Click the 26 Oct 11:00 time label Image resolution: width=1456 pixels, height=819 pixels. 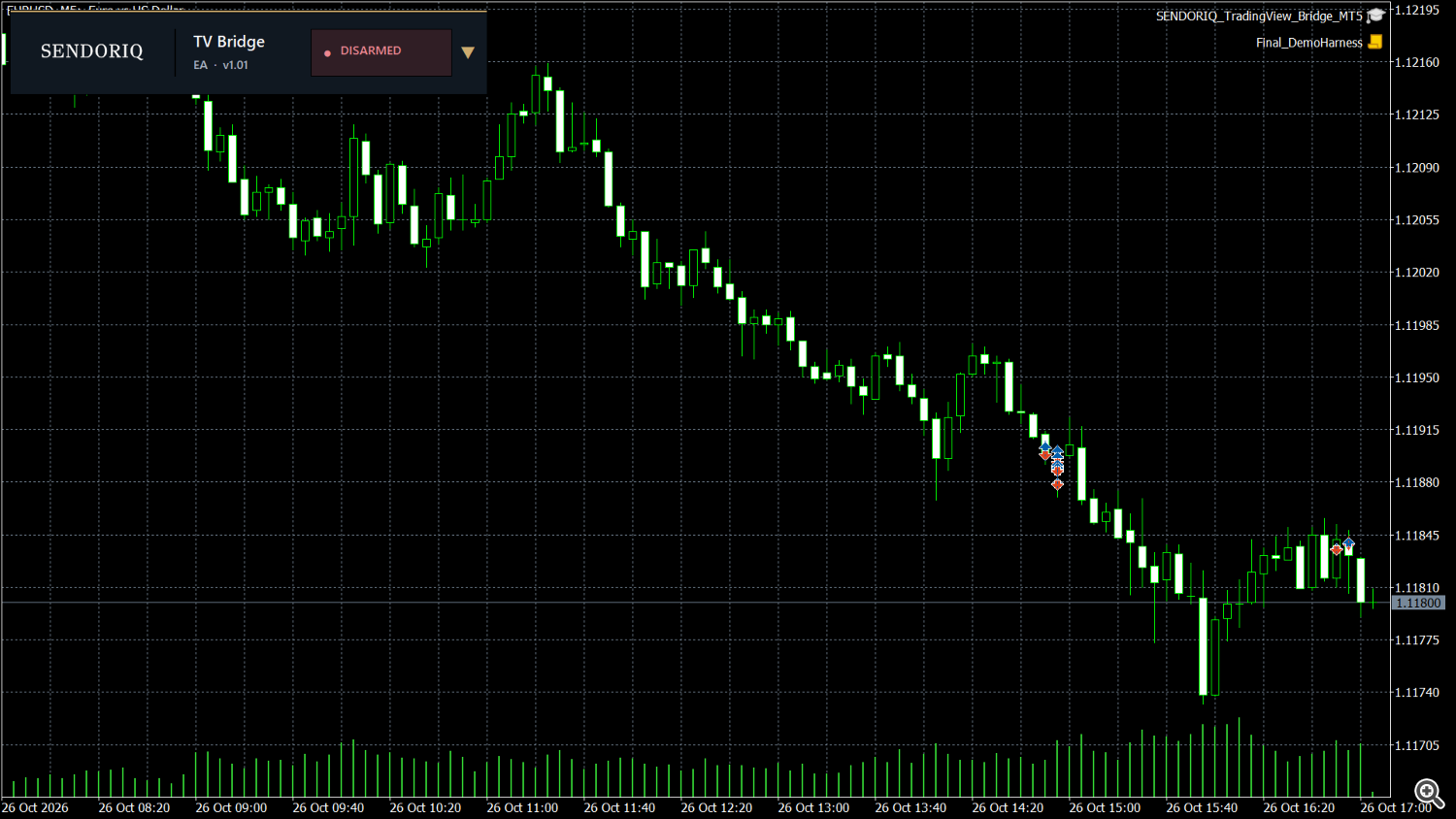tap(522, 807)
